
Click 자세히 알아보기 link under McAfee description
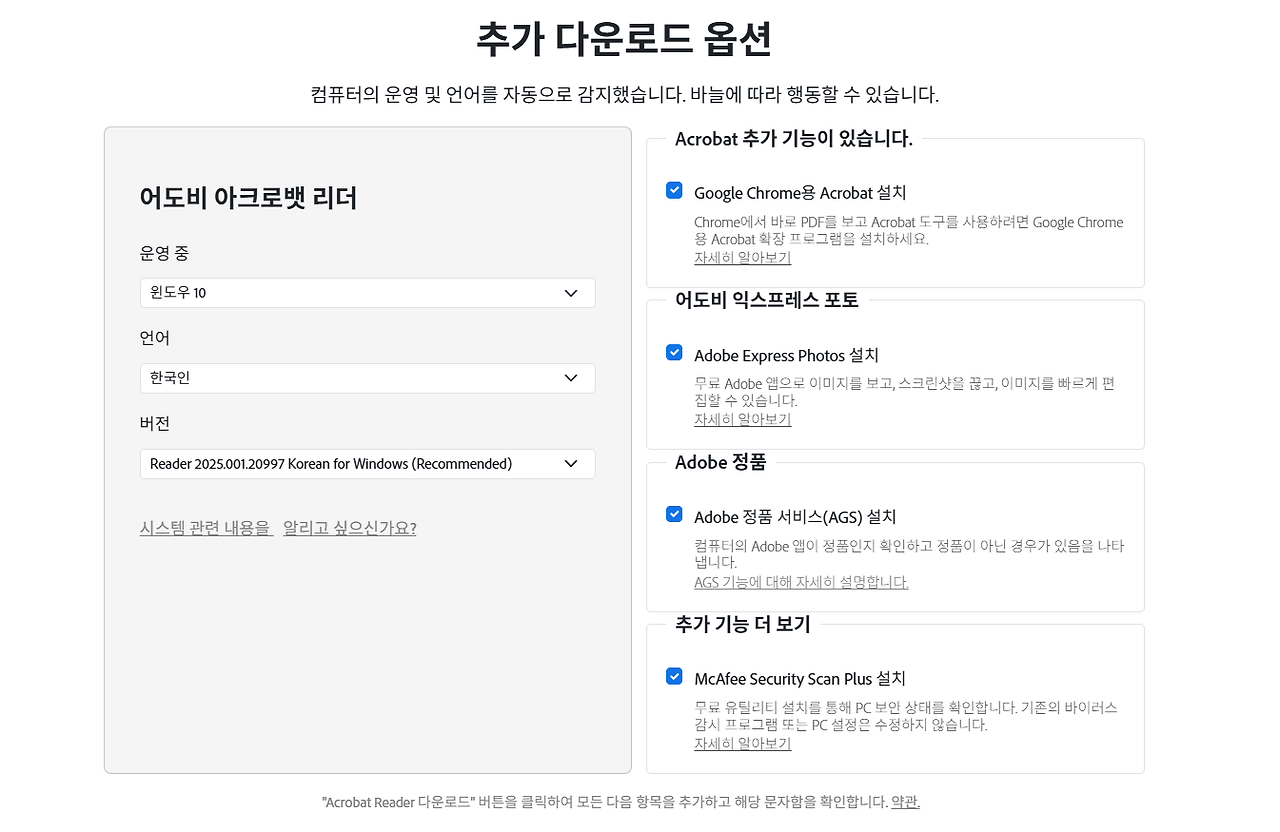743,744
